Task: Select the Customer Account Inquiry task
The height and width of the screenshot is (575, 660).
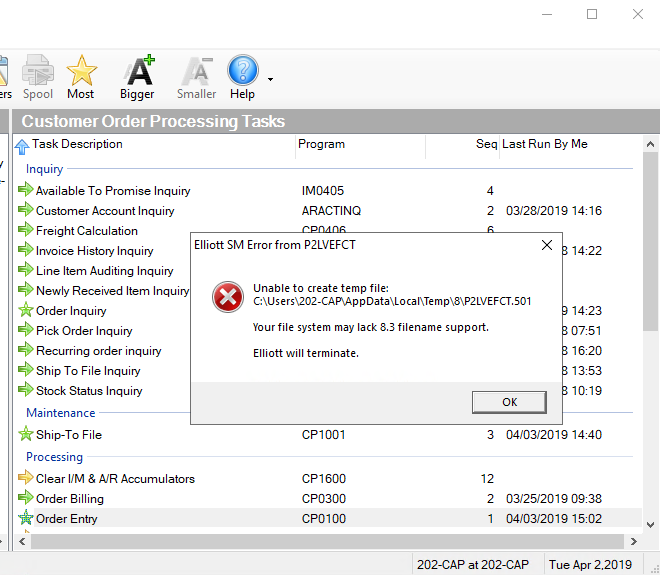Action: tap(105, 211)
